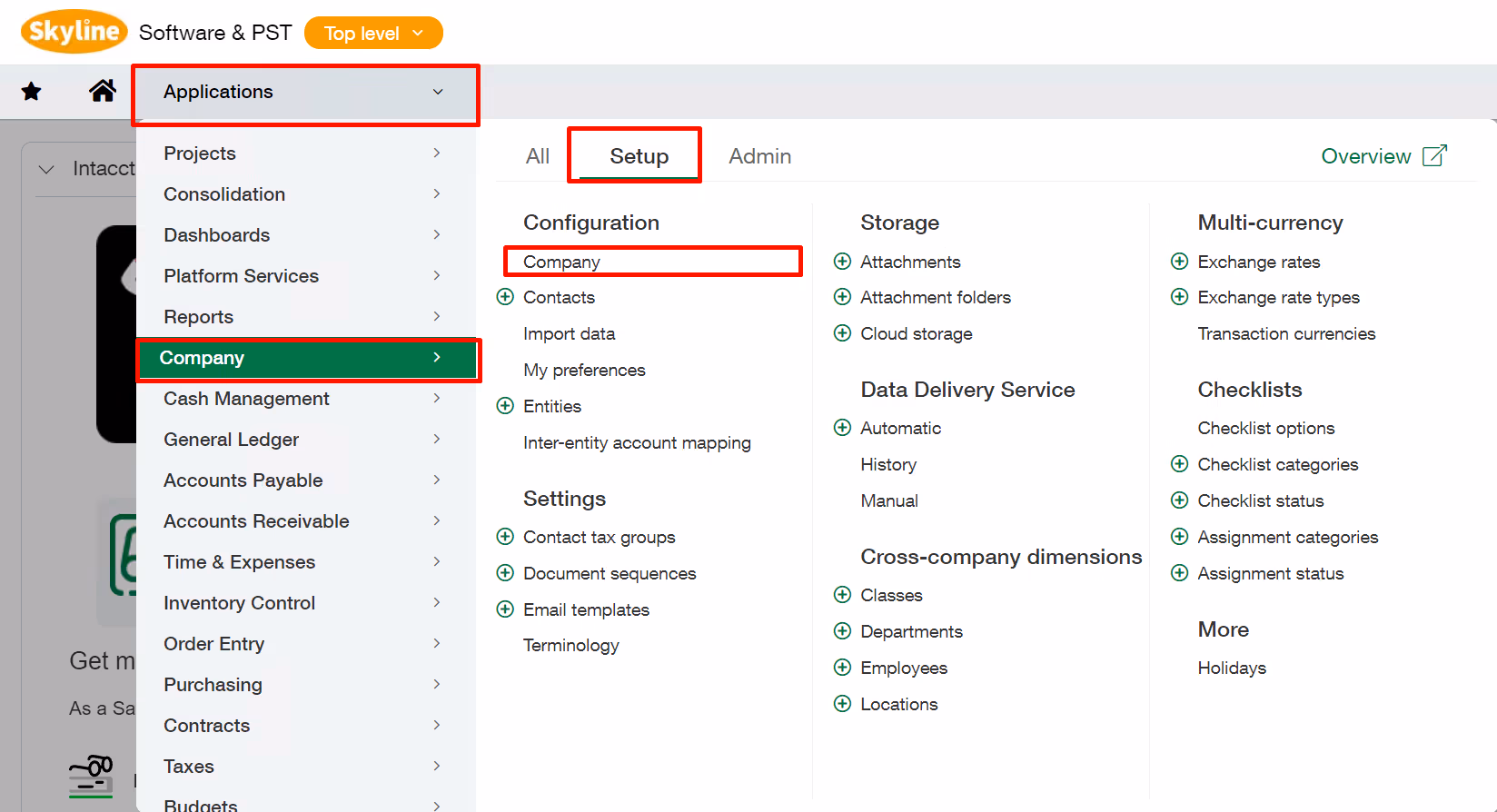Go to the Home icon

pos(103,91)
